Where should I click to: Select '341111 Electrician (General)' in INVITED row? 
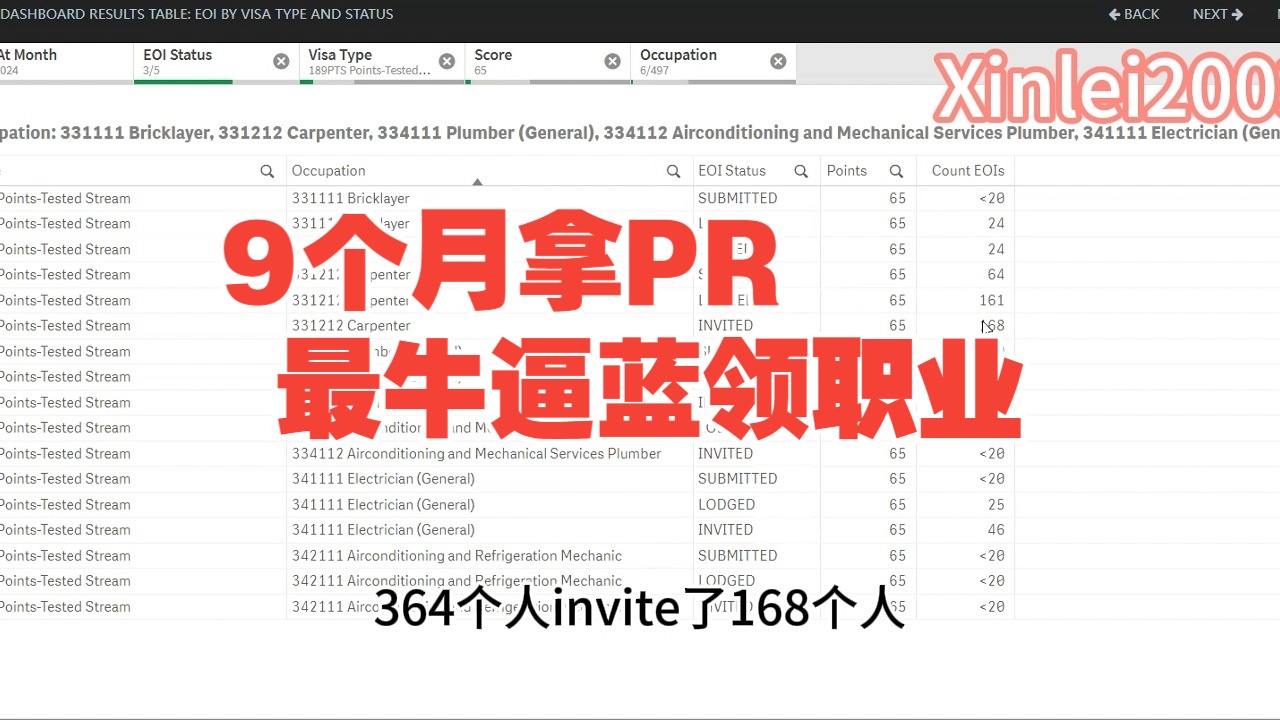(383, 530)
